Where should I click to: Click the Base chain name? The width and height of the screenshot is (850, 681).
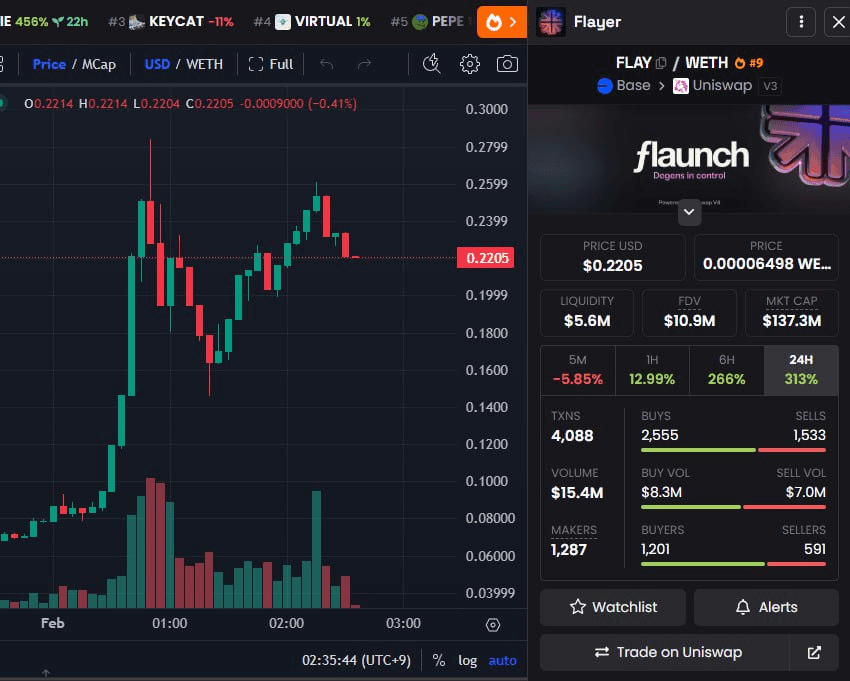633,86
